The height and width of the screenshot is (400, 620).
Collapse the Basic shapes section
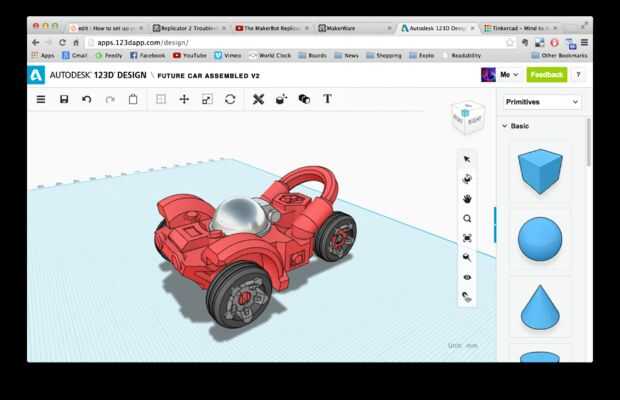point(504,127)
